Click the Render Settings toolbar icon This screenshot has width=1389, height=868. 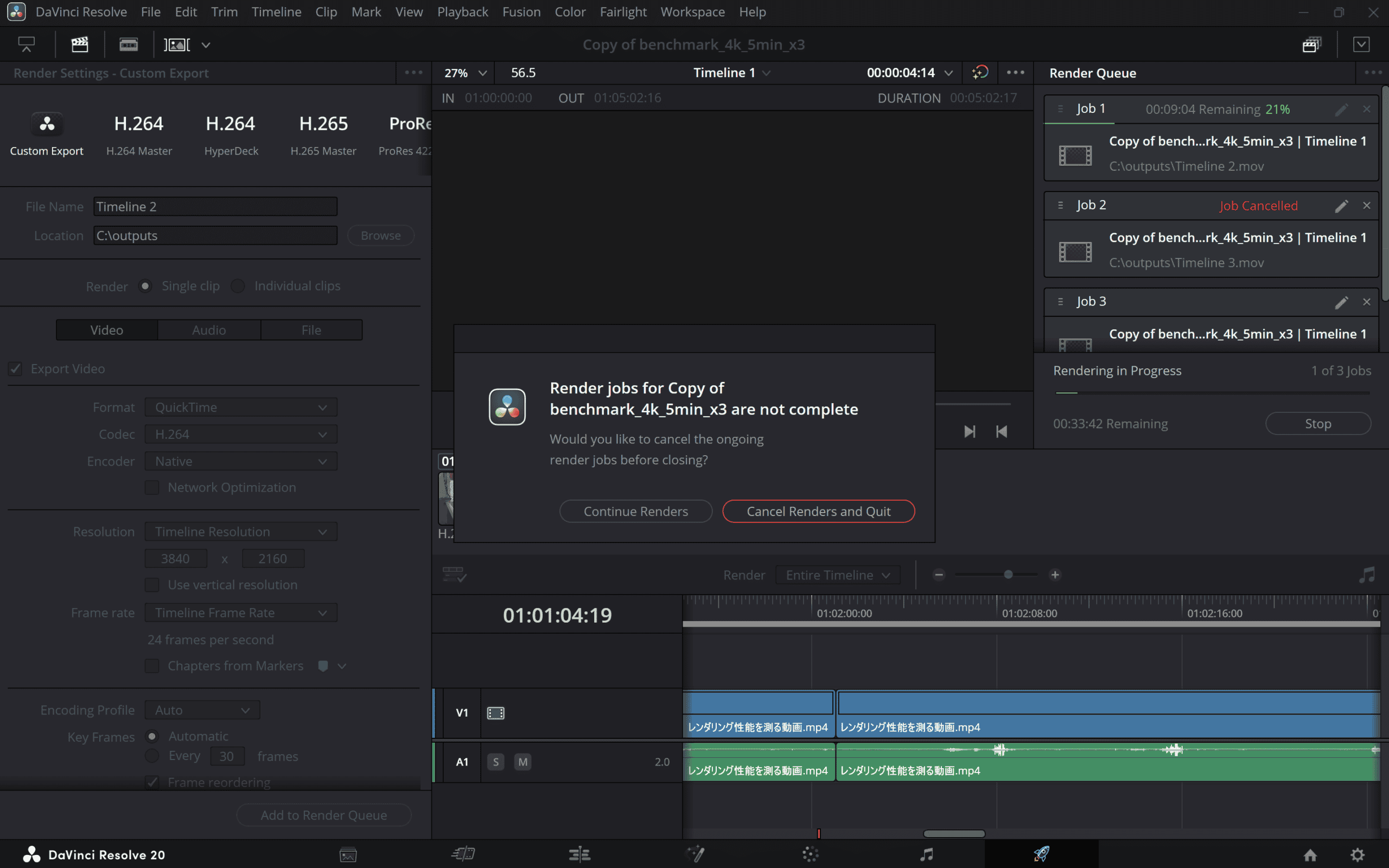(27, 44)
